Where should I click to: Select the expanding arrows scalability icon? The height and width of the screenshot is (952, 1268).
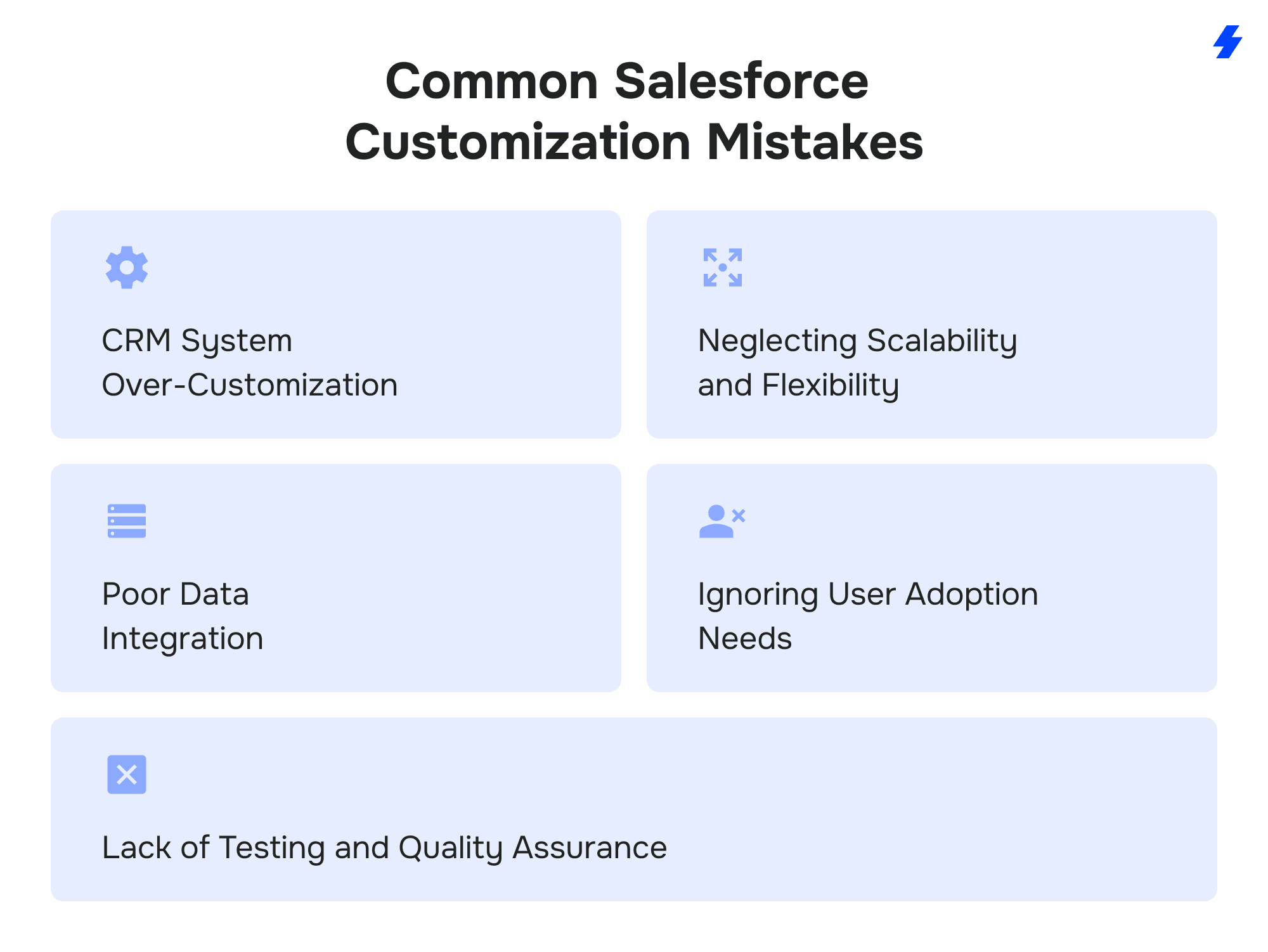722,267
